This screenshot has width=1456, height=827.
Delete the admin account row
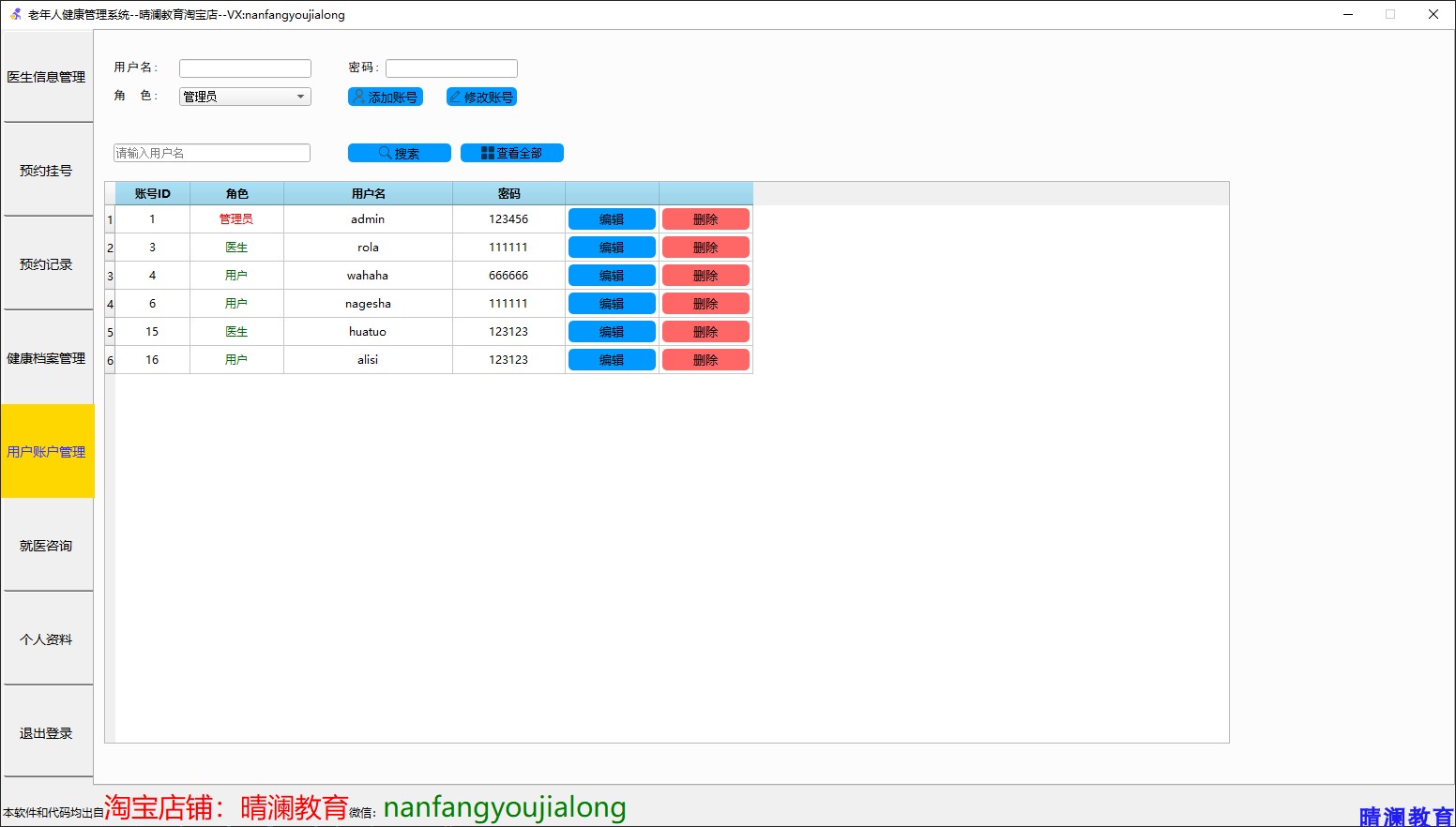[705, 219]
